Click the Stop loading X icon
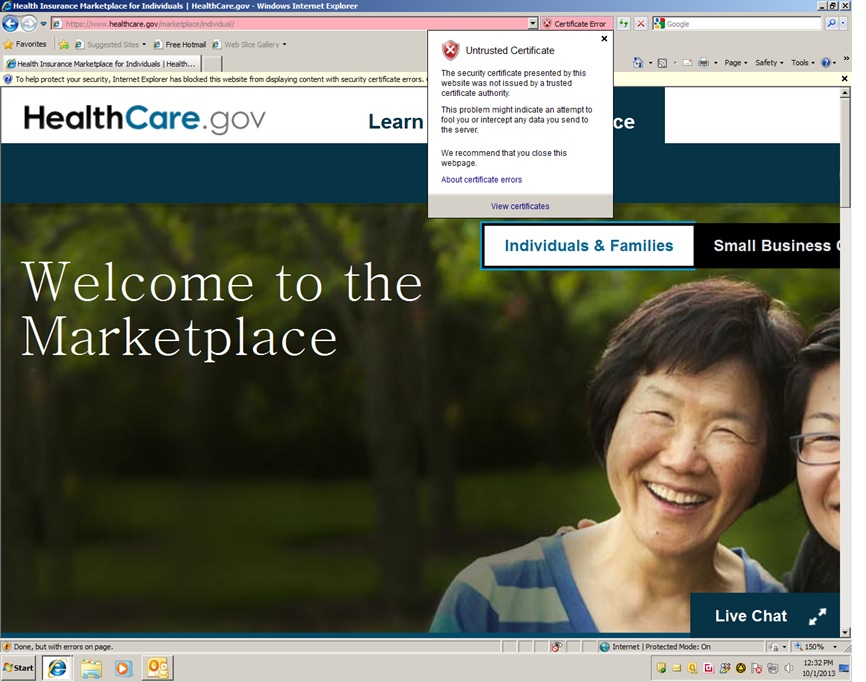The height and width of the screenshot is (682, 866). (640, 23)
